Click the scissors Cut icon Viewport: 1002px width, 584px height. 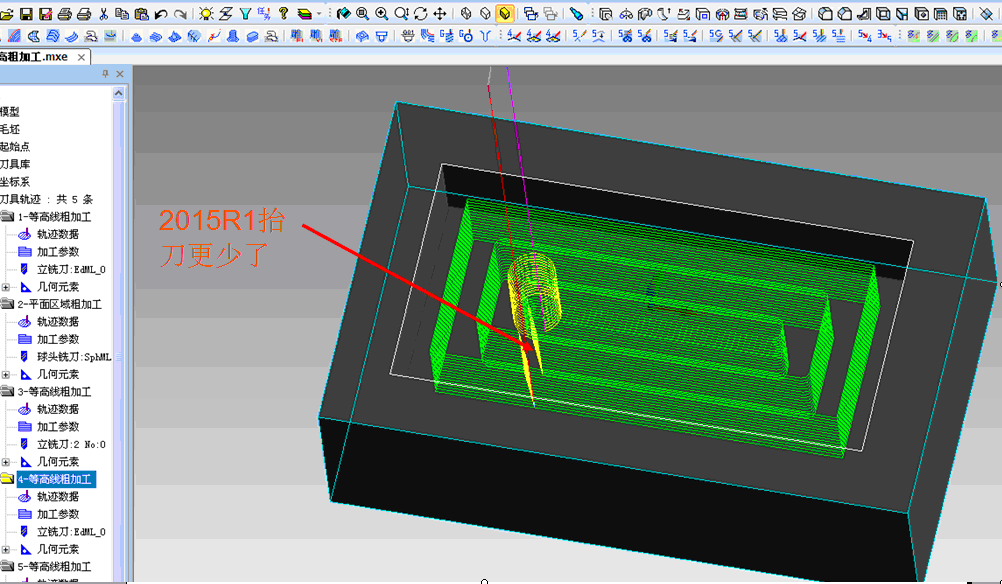click(x=103, y=14)
